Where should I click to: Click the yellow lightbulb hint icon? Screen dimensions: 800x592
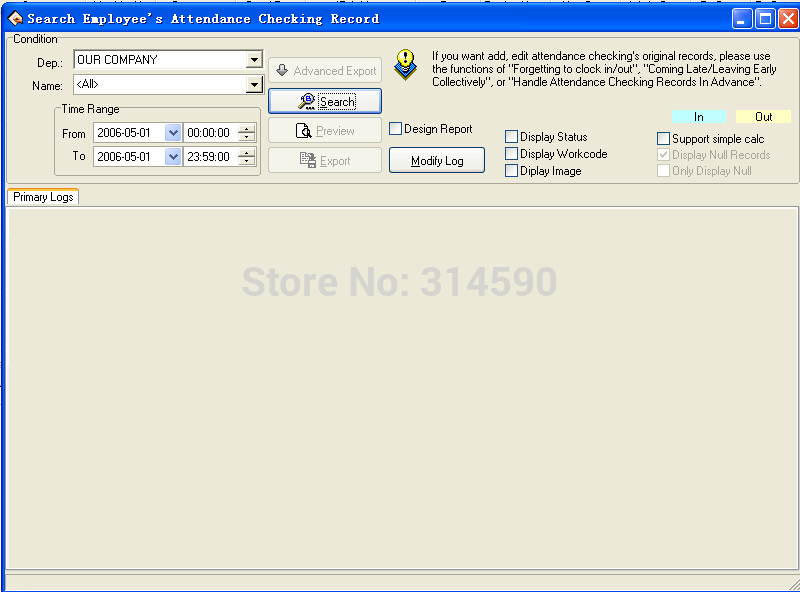pyautogui.click(x=405, y=63)
